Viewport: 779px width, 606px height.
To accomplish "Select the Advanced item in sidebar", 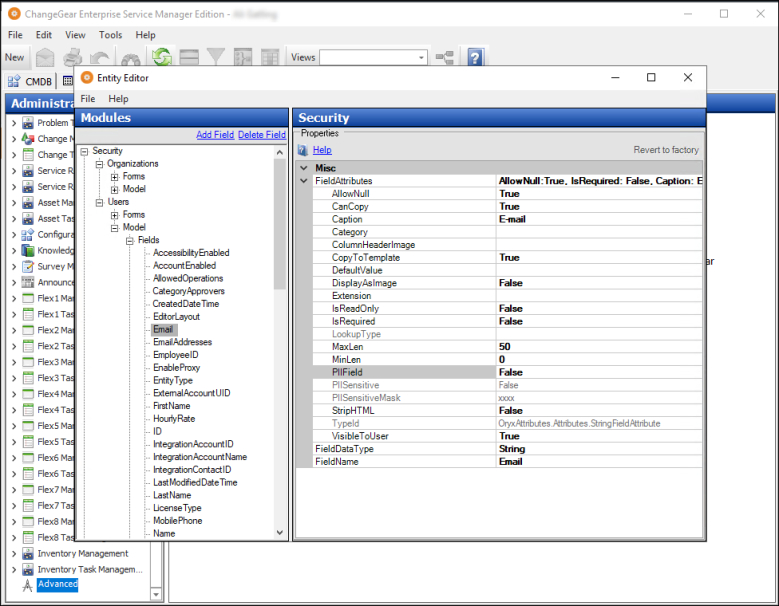I will pos(58,584).
